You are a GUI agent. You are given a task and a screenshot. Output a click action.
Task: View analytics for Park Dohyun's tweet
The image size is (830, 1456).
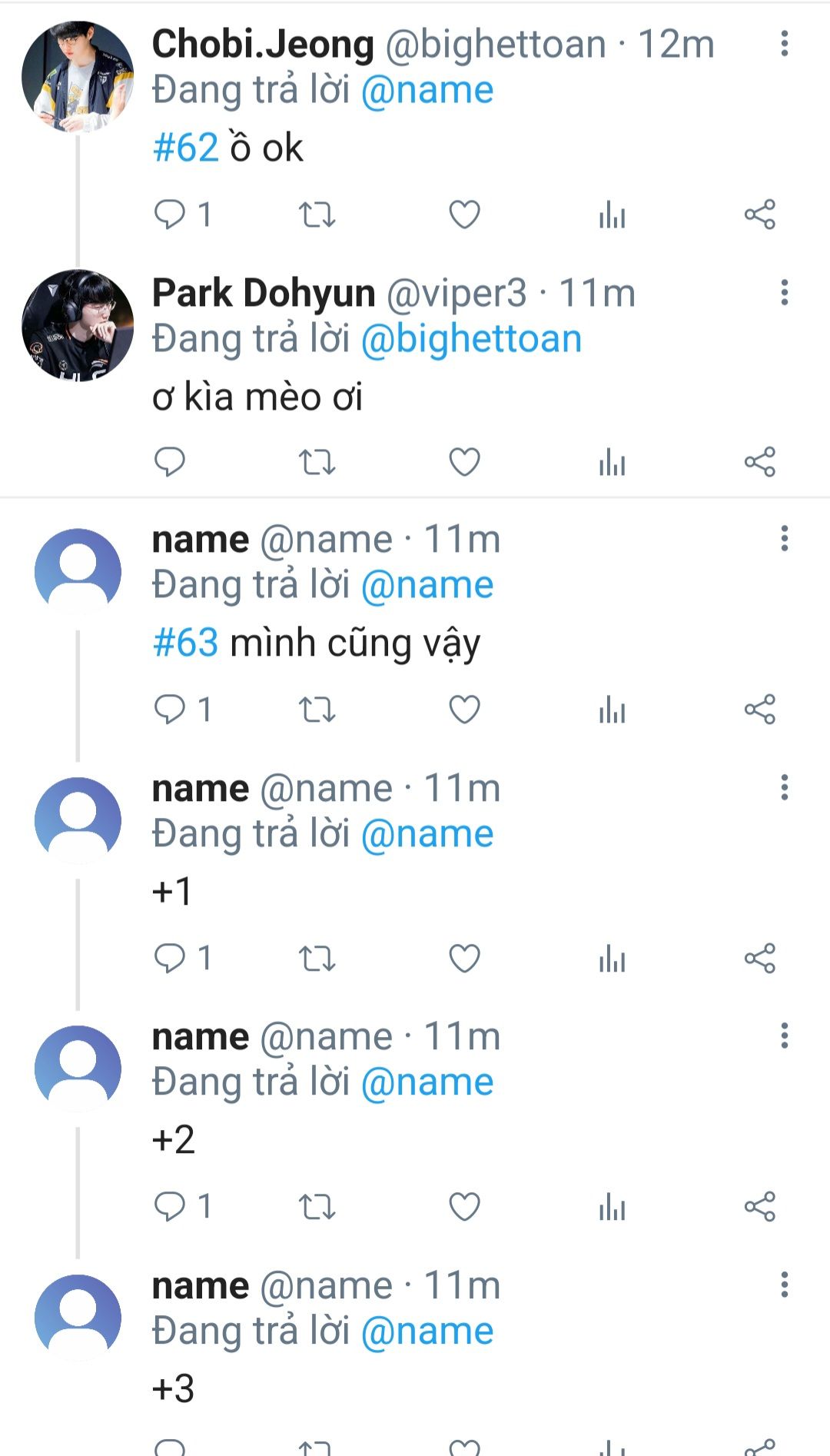pyautogui.click(x=612, y=462)
